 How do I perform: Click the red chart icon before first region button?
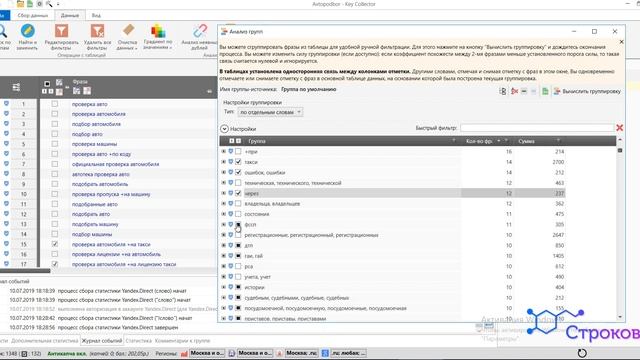[184, 353]
